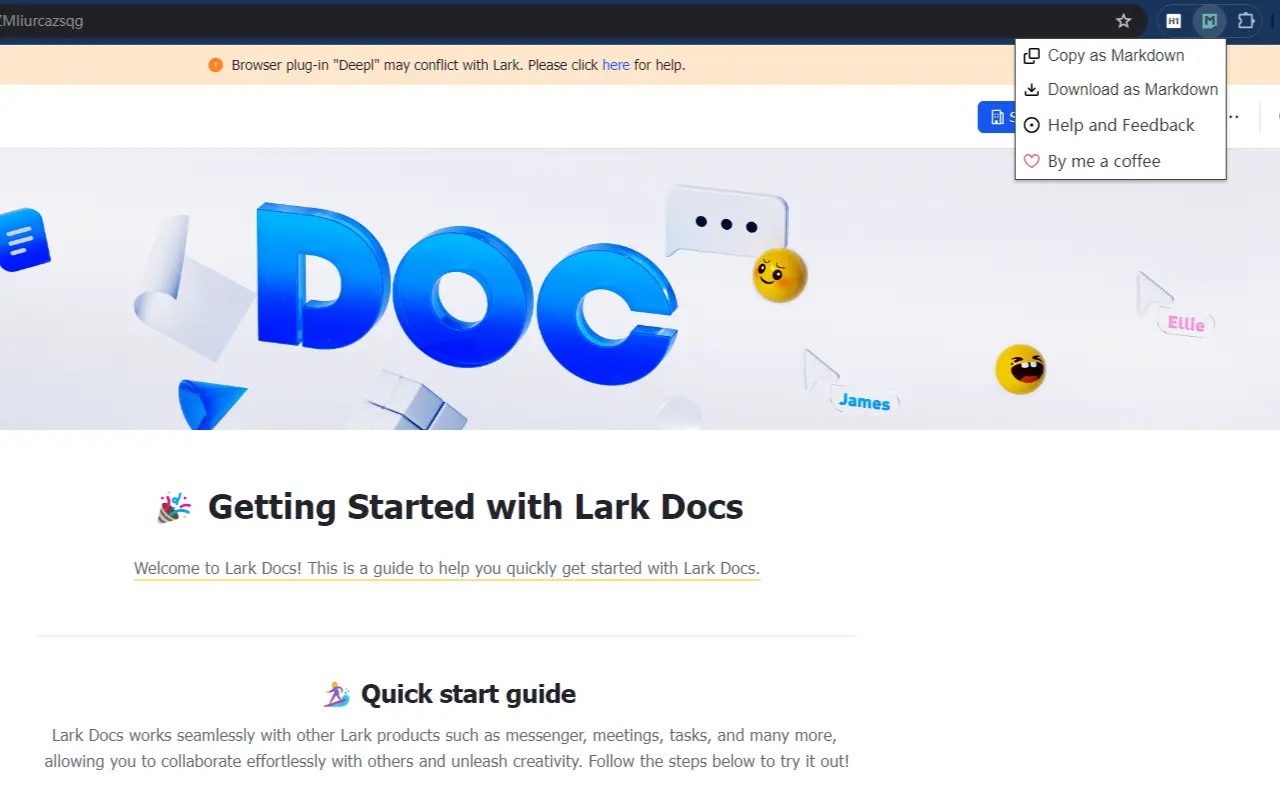Screen dimensions: 1280x800
Task: Open the three-dot more options menu
Action: (x=1232, y=116)
